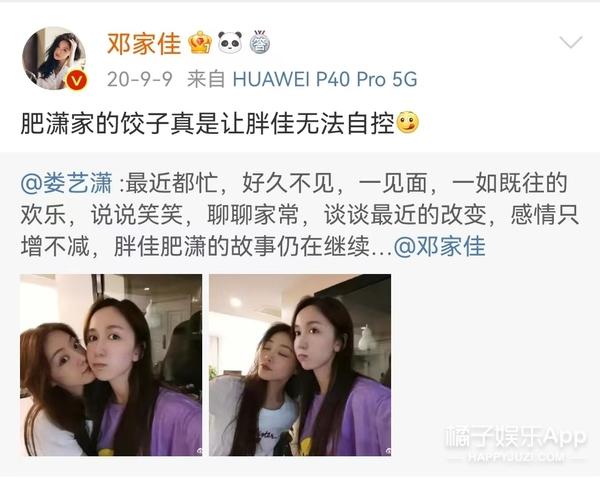Tap the live photo icon on first image
The height and width of the screenshot is (478, 600).
[x=199, y=452]
